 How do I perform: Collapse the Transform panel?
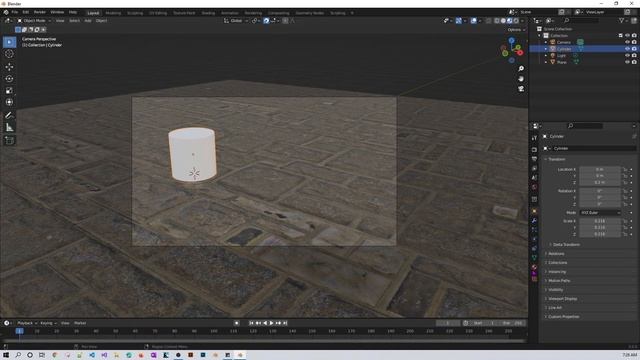click(x=557, y=159)
